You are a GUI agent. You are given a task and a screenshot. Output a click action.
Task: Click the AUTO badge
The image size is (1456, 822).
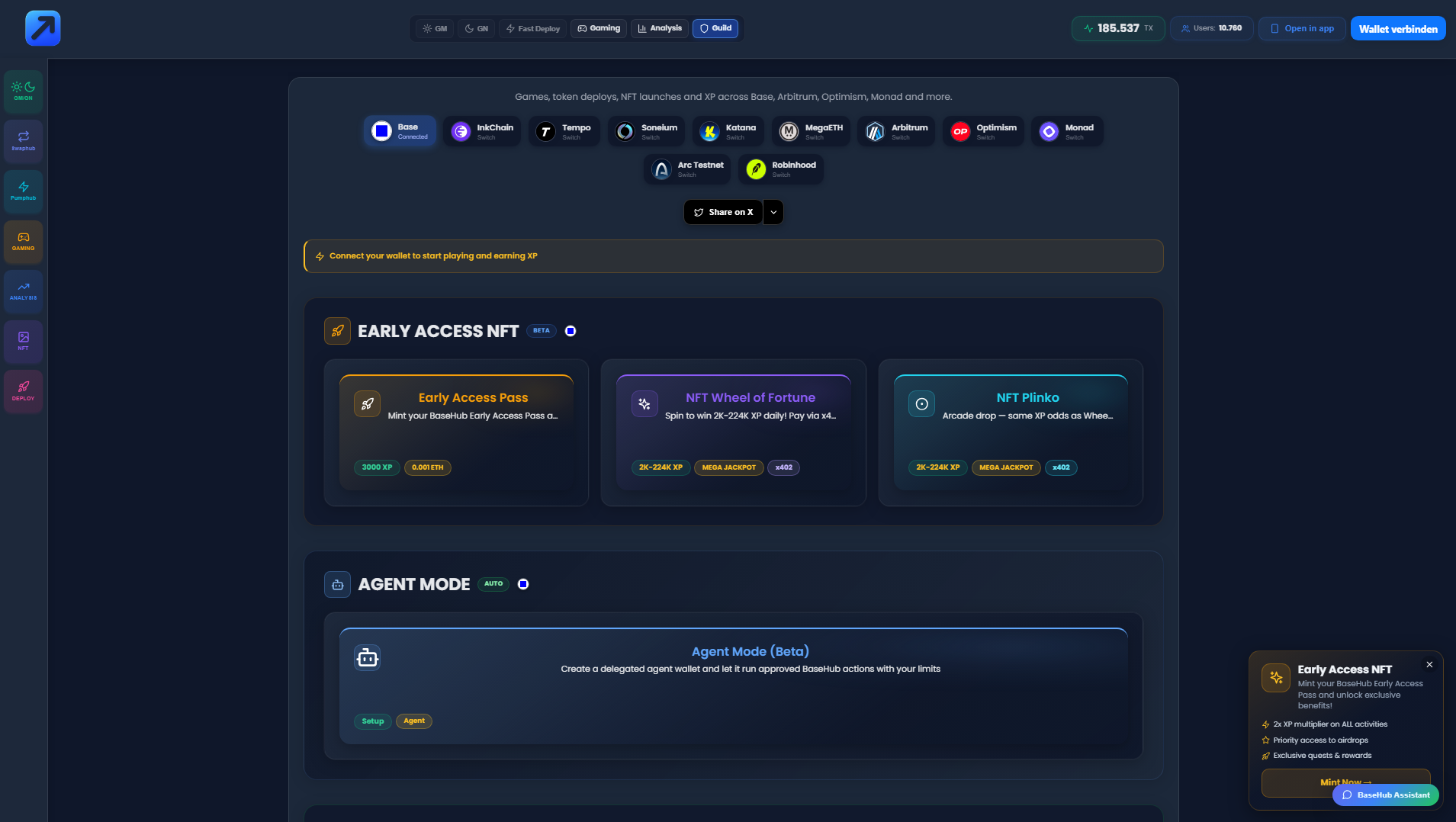tap(493, 584)
